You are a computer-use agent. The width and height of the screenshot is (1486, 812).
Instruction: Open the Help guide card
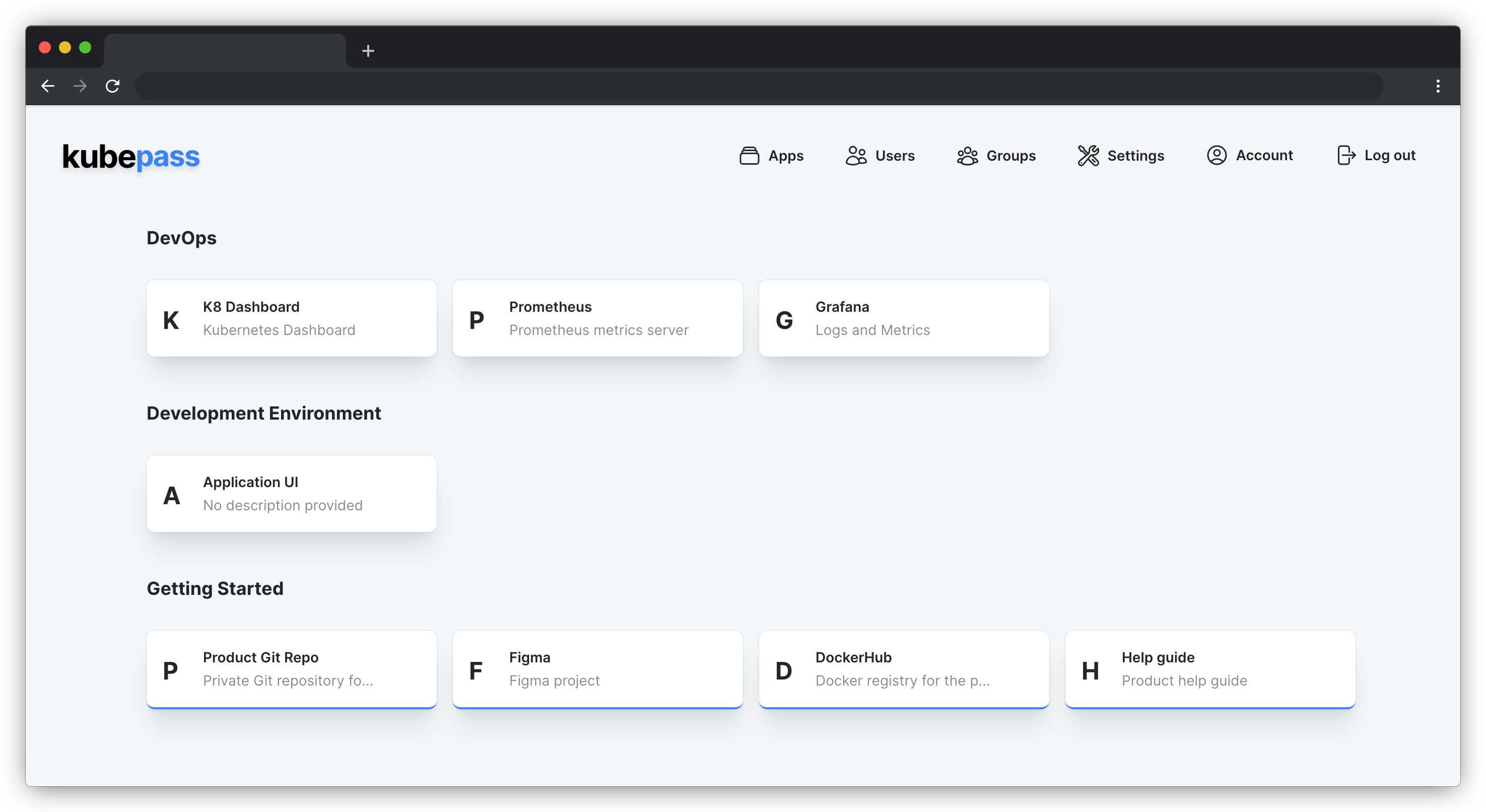pyautogui.click(x=1209, y=669)
